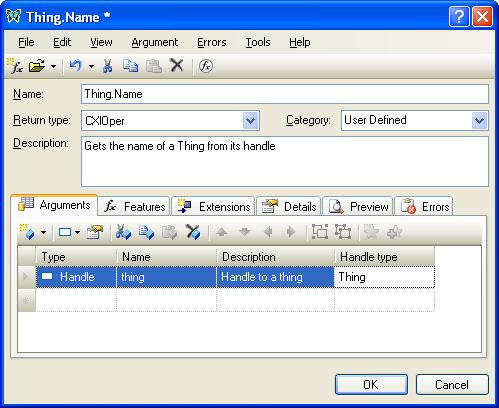Screen dimensions: 499x408
Task: Click the copy icon in top toolbar
Action: [x=130, y=66]
